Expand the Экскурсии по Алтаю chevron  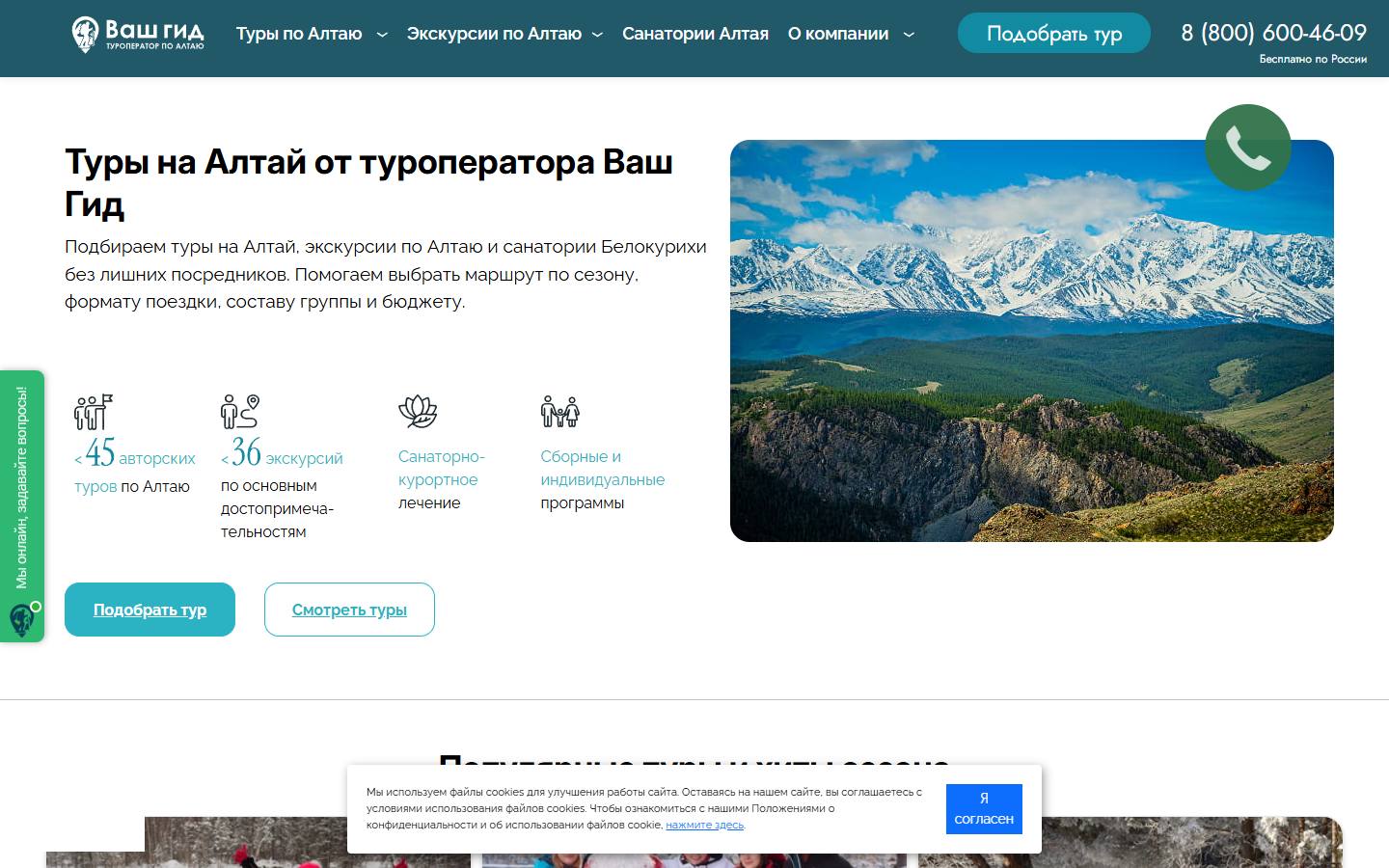[x=597, y=35]
